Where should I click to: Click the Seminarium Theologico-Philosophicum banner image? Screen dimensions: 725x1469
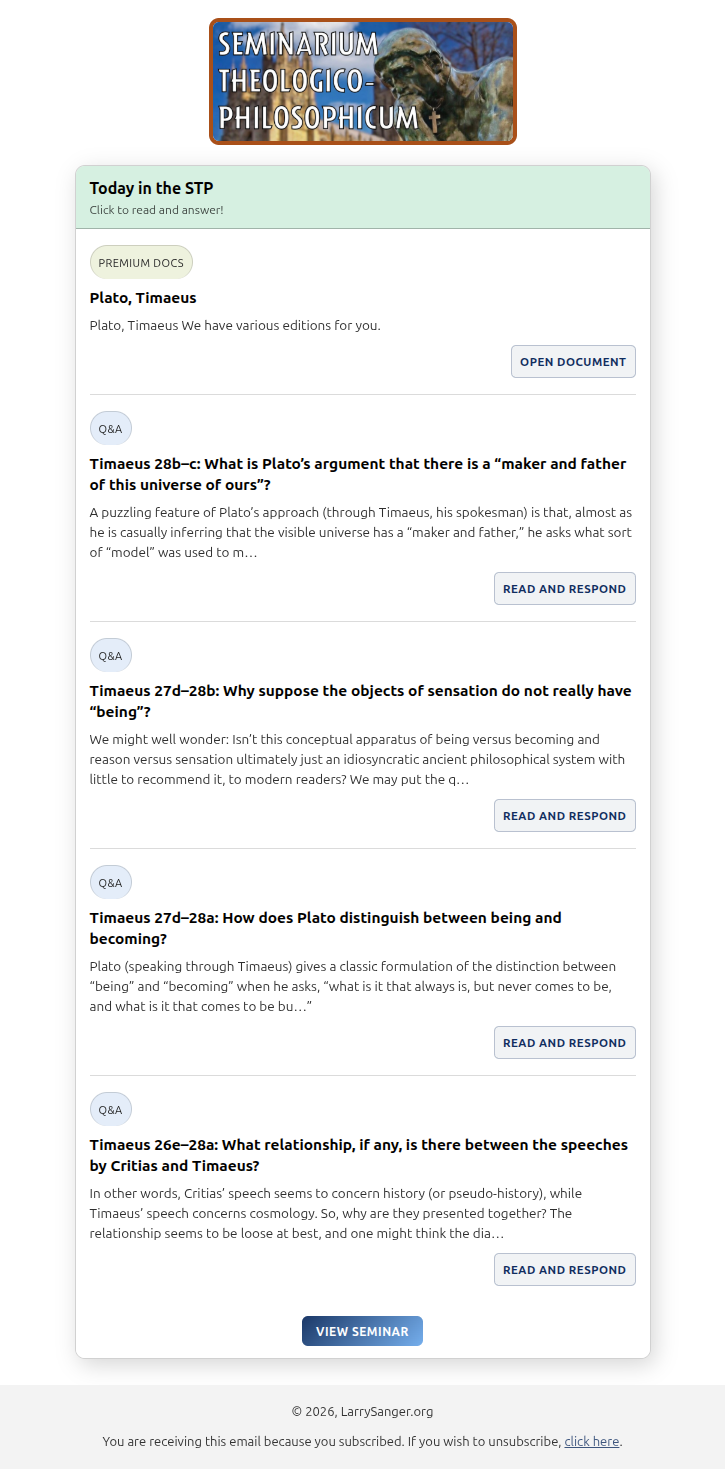[x=363, y=81]
